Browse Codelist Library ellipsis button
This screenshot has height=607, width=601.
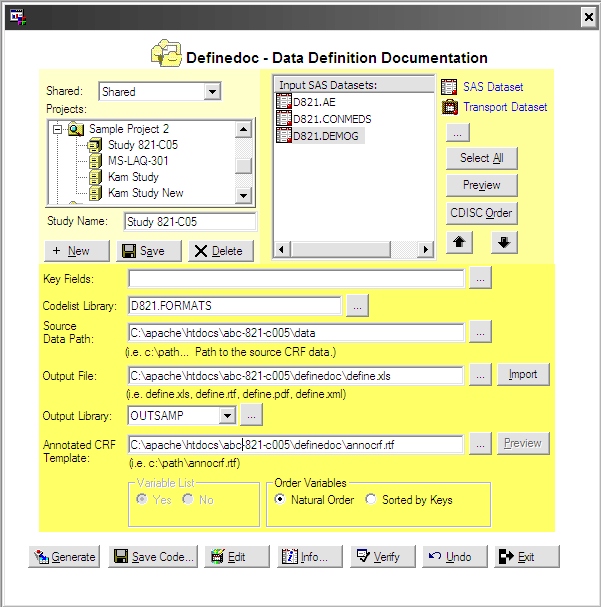click(357, 306)
